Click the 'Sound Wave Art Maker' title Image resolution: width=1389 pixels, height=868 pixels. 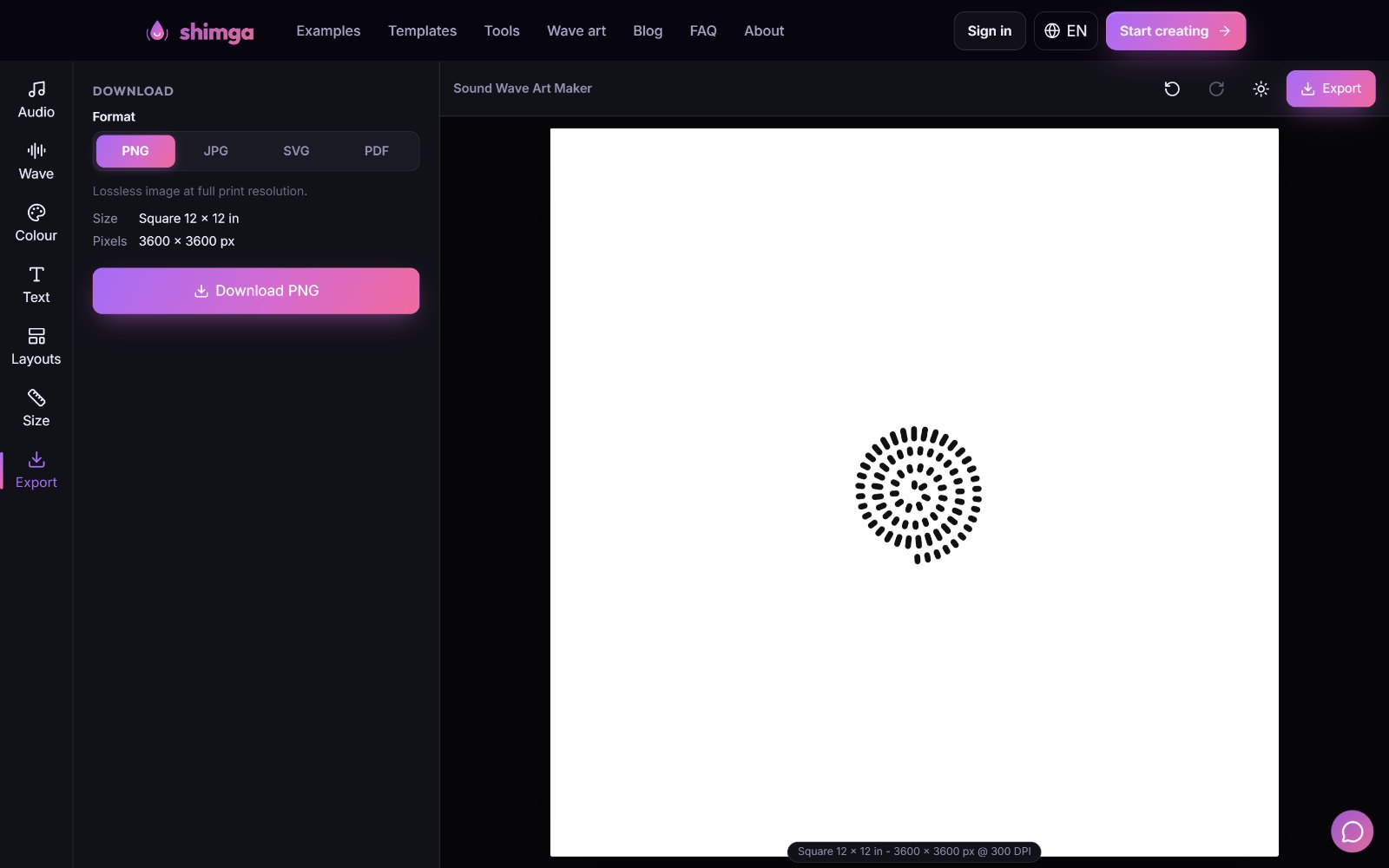tap(523, 89)
